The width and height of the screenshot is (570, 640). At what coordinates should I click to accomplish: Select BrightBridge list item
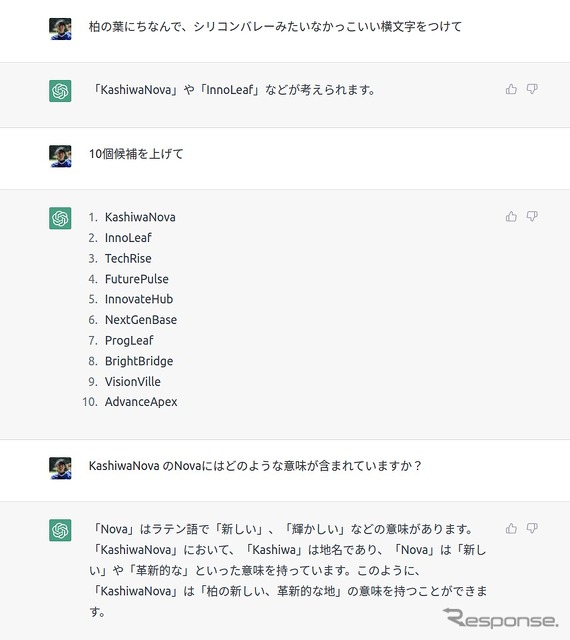[139, 361]
